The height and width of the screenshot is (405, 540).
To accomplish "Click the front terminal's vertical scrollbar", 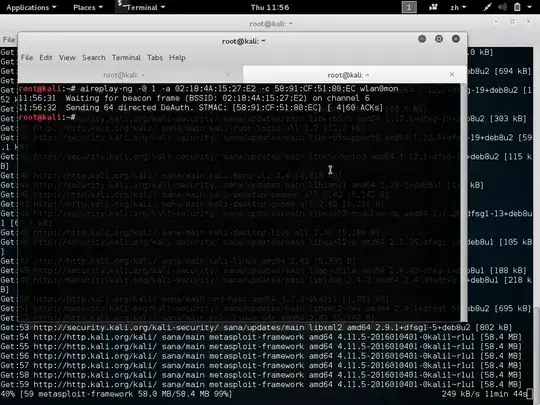I will pyautogui.click(x=464, y=202).
